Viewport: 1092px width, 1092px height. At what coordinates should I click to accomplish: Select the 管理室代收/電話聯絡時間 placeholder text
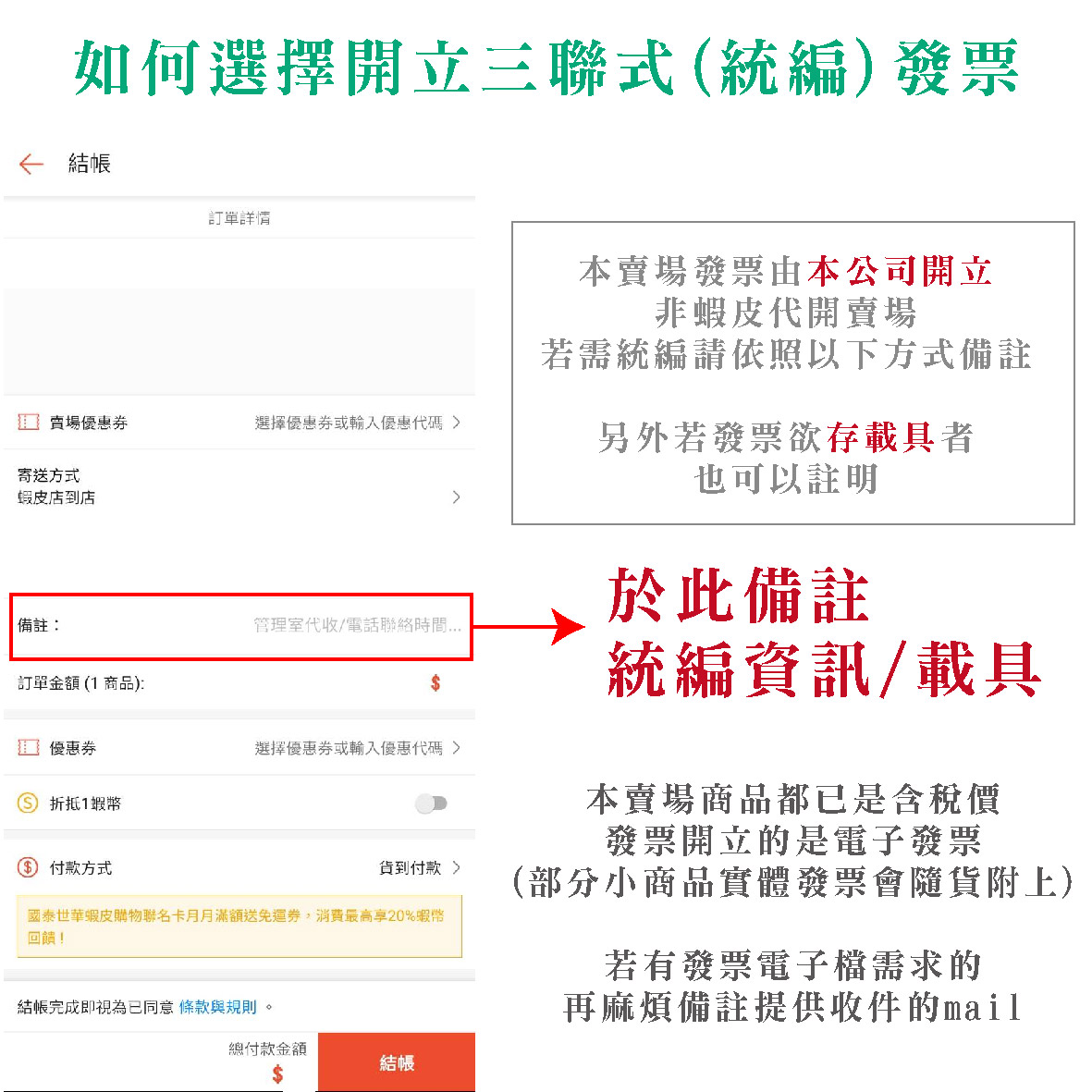tap(354, 627)
